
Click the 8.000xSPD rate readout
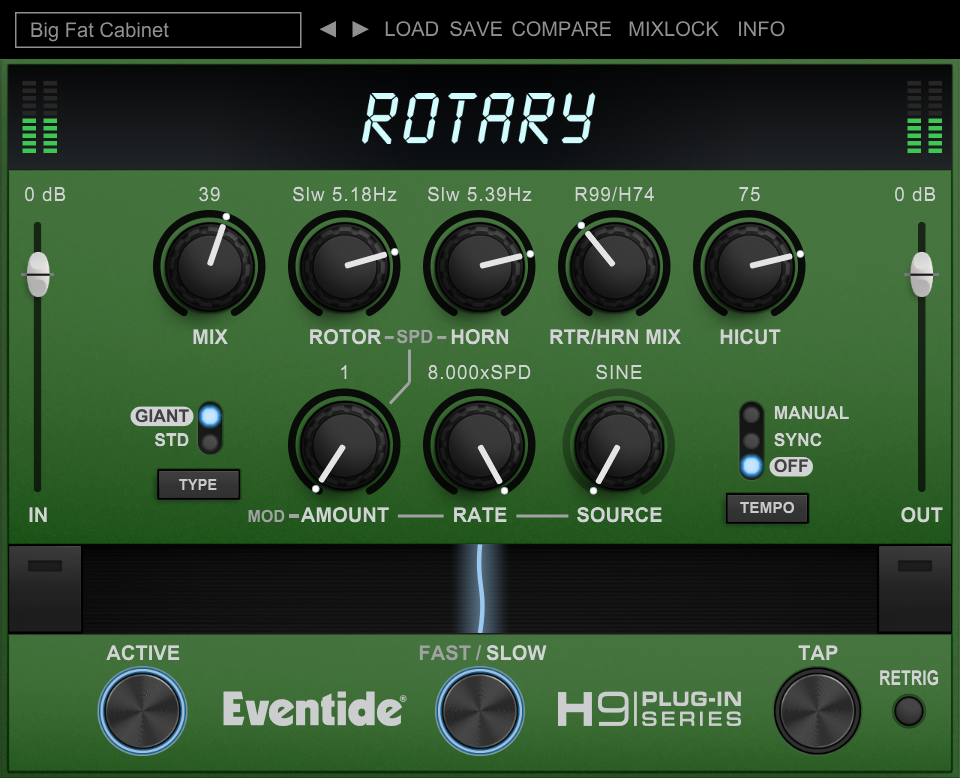pos(479,372)
